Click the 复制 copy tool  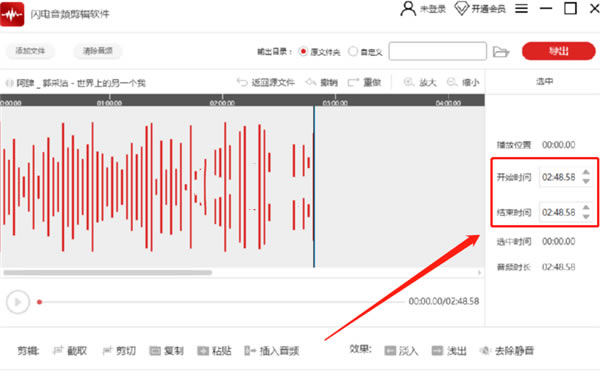(166, 351)
